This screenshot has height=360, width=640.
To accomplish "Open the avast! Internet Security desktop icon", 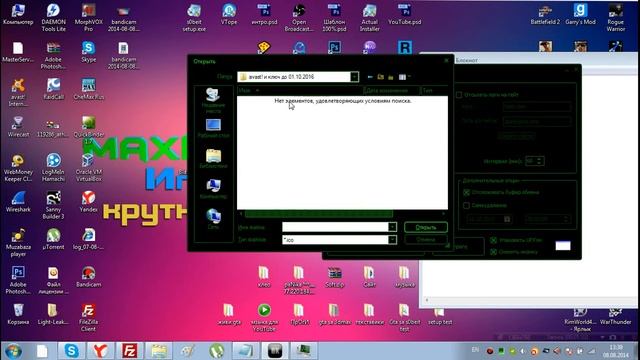I will 18,93.
